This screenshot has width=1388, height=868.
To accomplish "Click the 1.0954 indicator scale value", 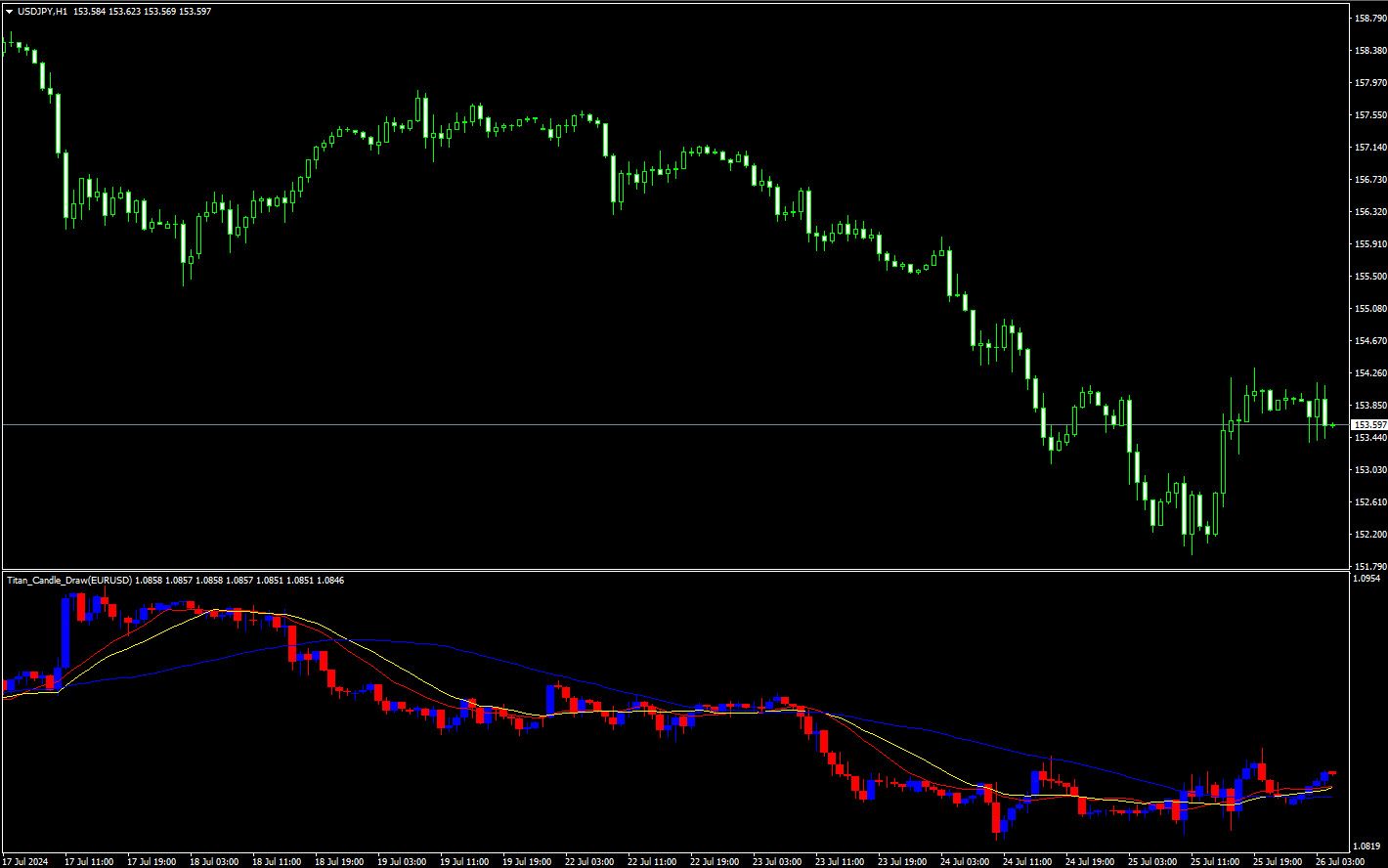I will pyautogui.click(x=1366, y=578).
